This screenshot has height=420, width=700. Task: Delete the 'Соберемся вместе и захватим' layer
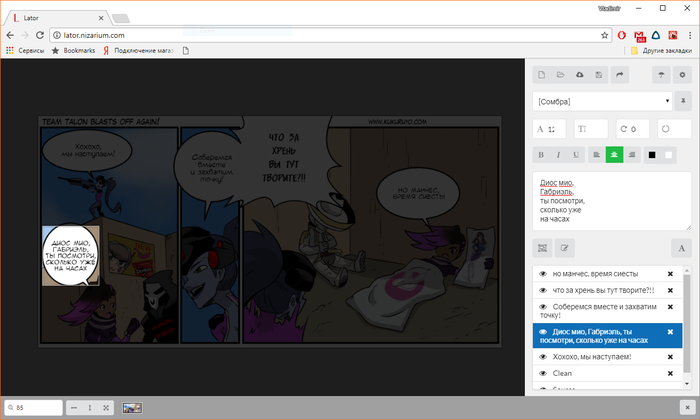(x=670, y=307)
